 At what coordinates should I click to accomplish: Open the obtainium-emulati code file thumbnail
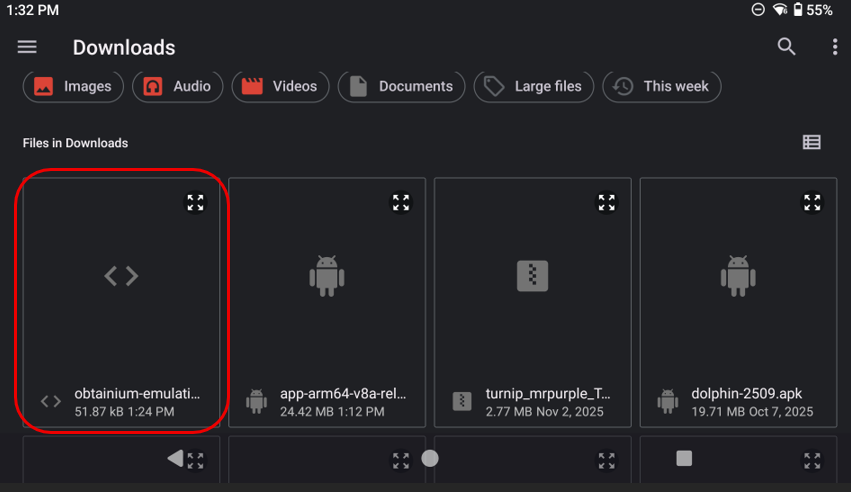(121, 276)
